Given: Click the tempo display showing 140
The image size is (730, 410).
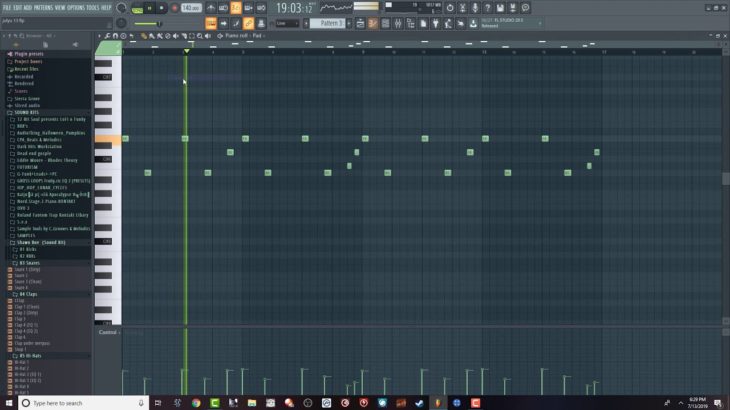Looking at the screenshot, I should point(190,8).
